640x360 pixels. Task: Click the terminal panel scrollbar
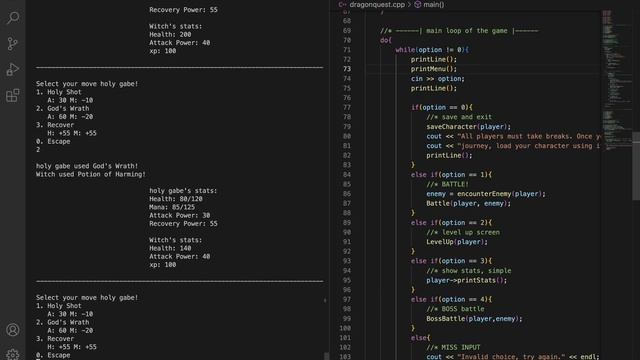pos(326,356)
